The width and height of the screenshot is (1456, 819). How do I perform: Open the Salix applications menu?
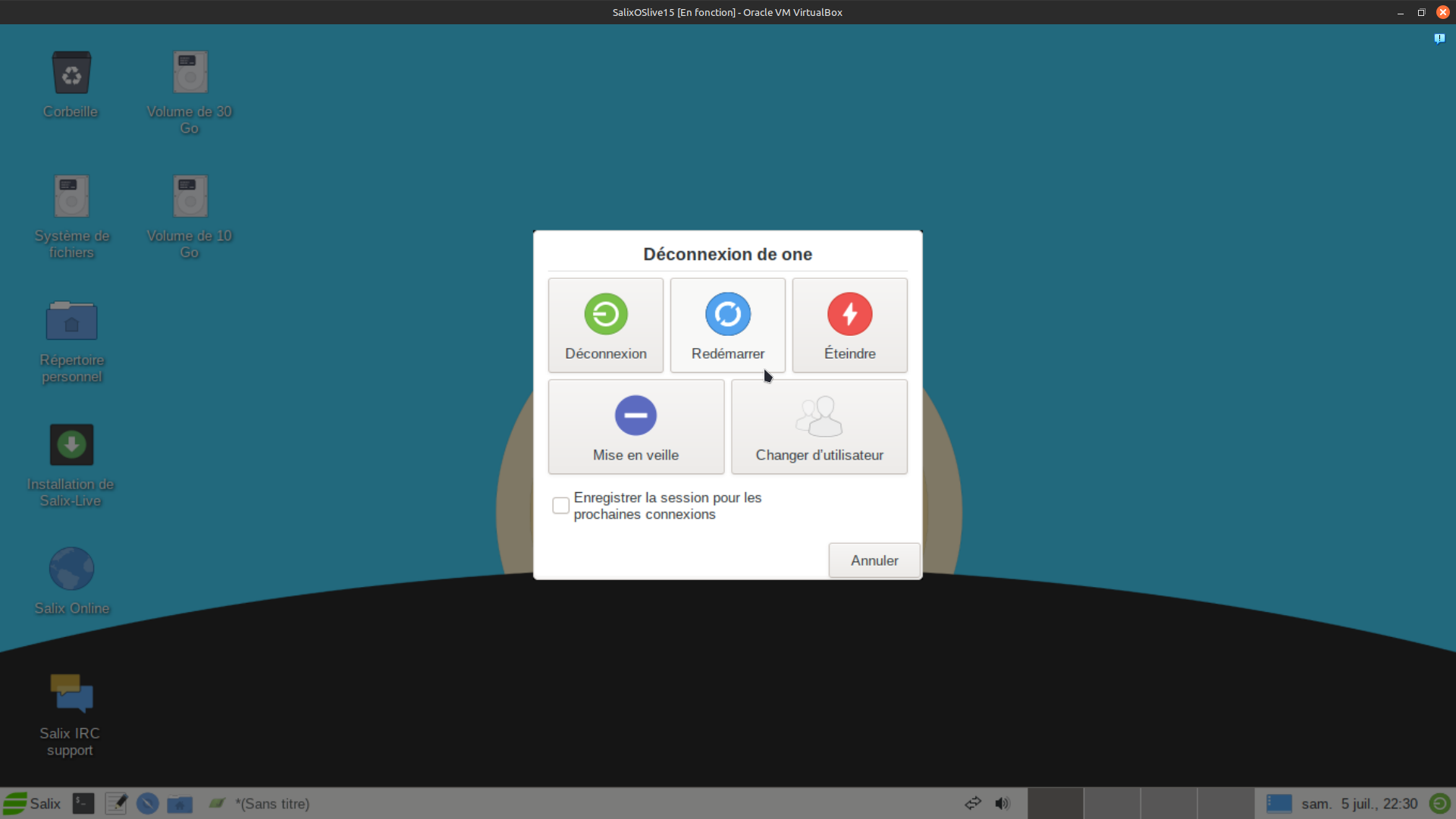[x=33, y=804]
